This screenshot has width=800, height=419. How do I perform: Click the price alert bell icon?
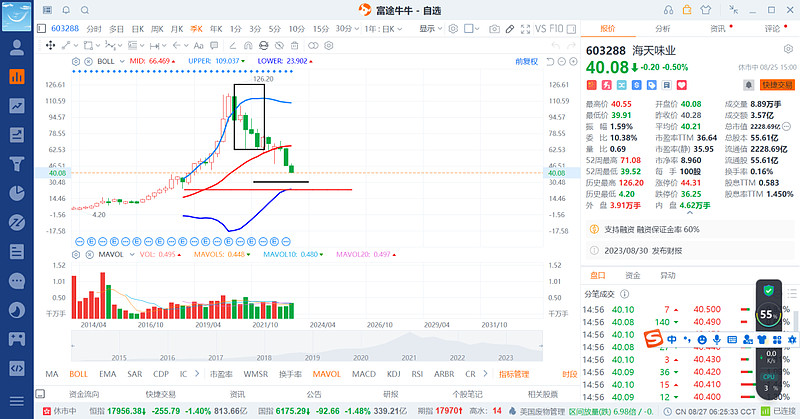(748, 85)
